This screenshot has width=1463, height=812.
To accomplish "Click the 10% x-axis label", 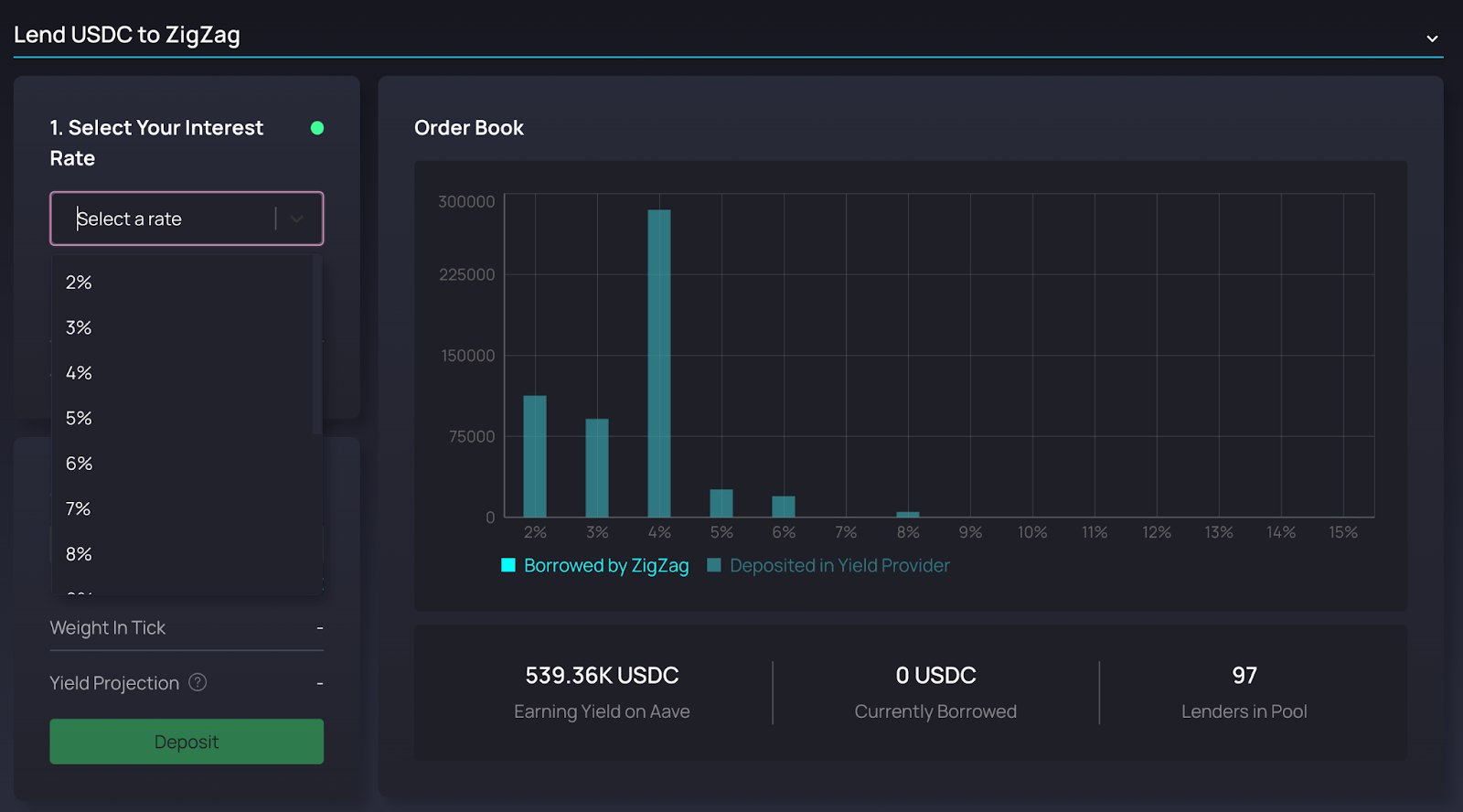I will (1032, 532).
